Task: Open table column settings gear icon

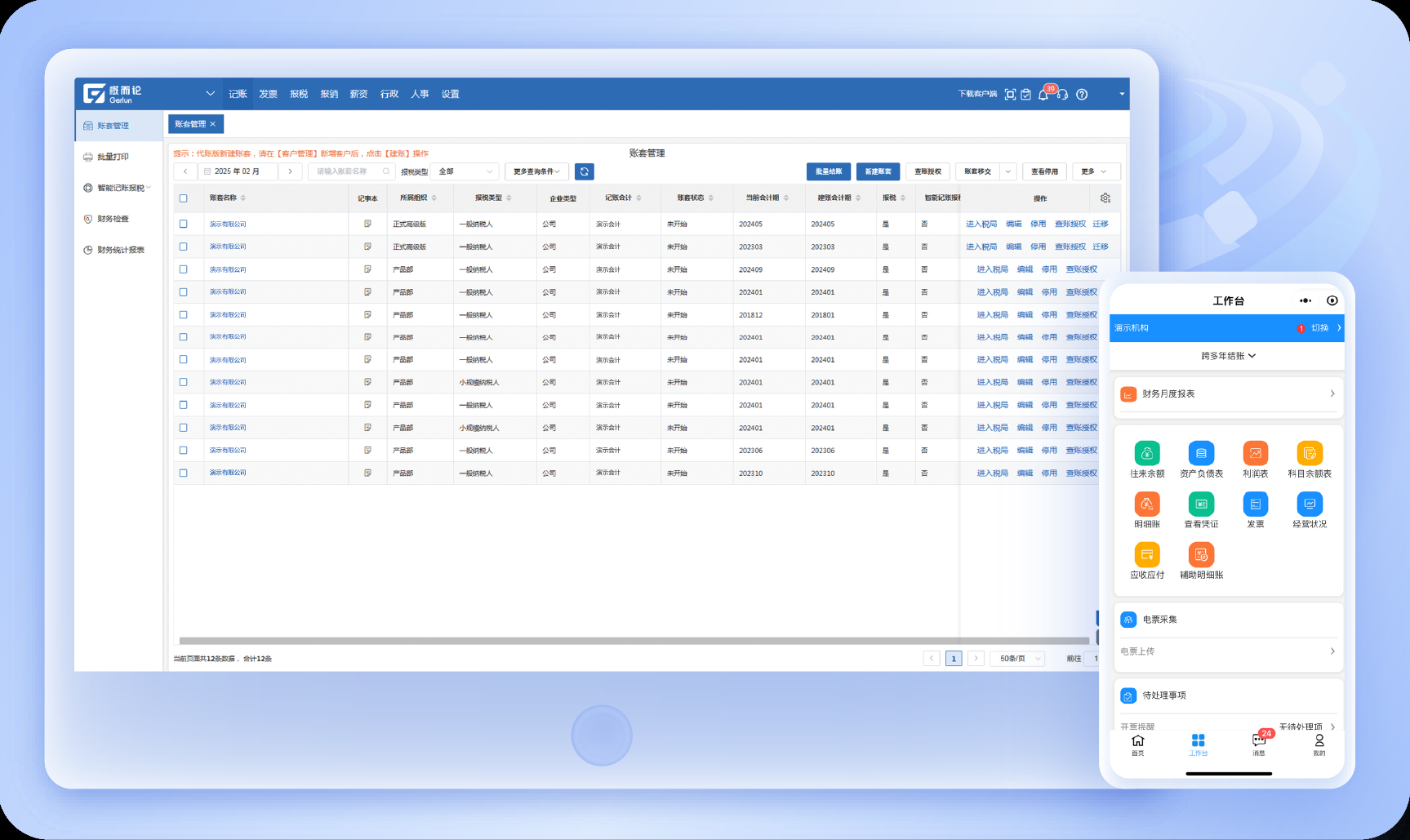Action: coord(1105,198)
